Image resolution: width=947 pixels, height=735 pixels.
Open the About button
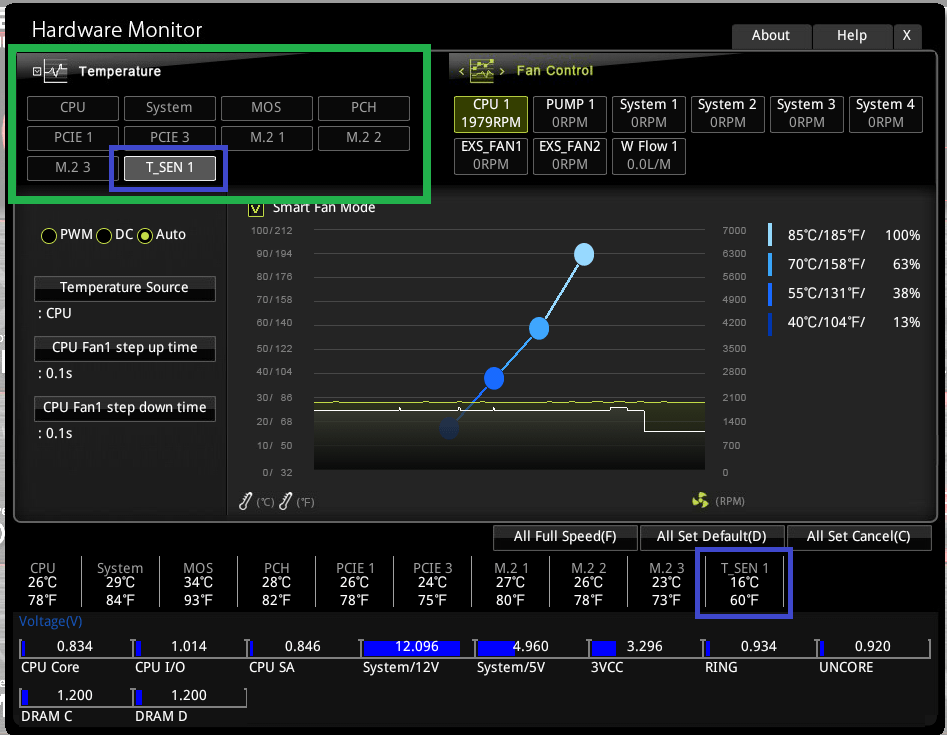[771, 36]
